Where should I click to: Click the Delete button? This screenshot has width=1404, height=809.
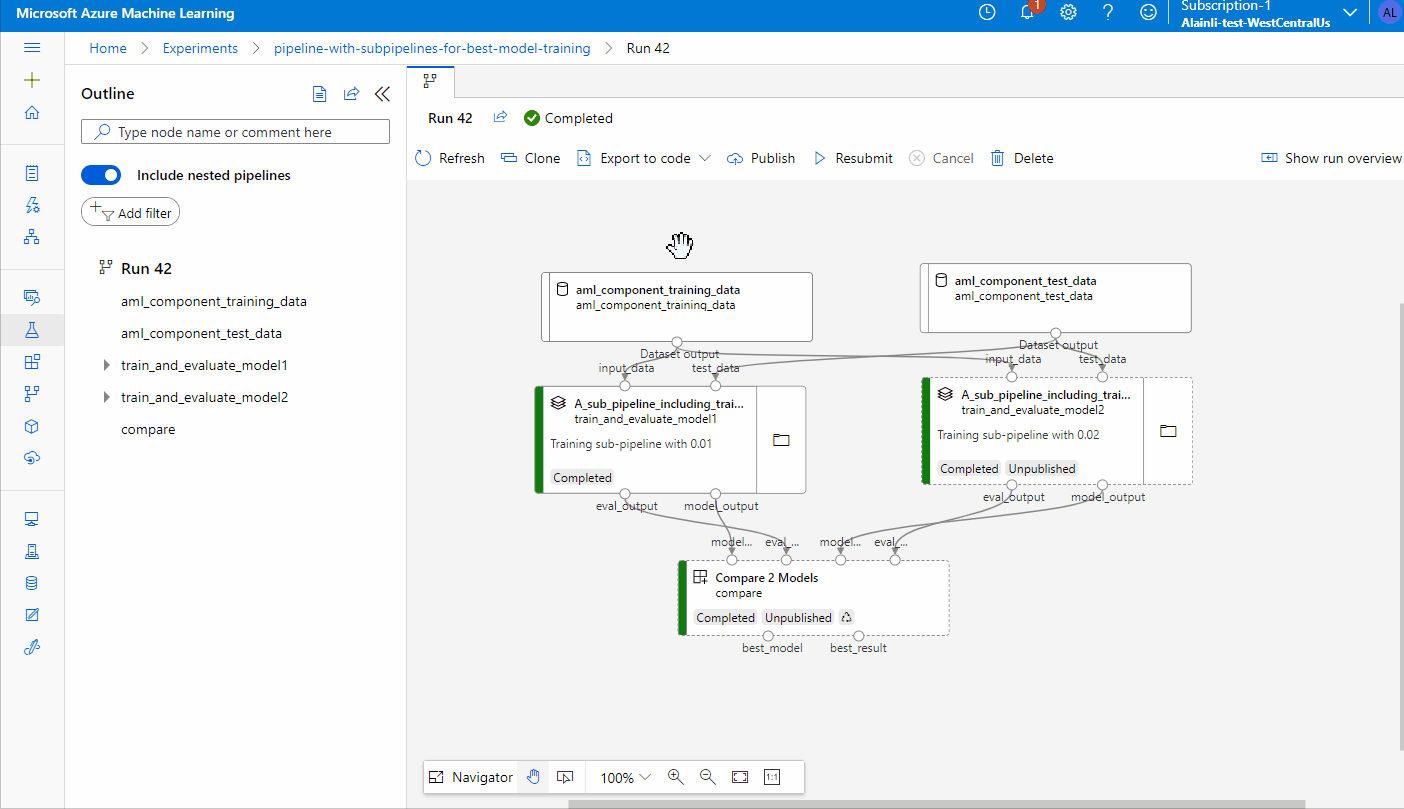tap(1022, 158)
